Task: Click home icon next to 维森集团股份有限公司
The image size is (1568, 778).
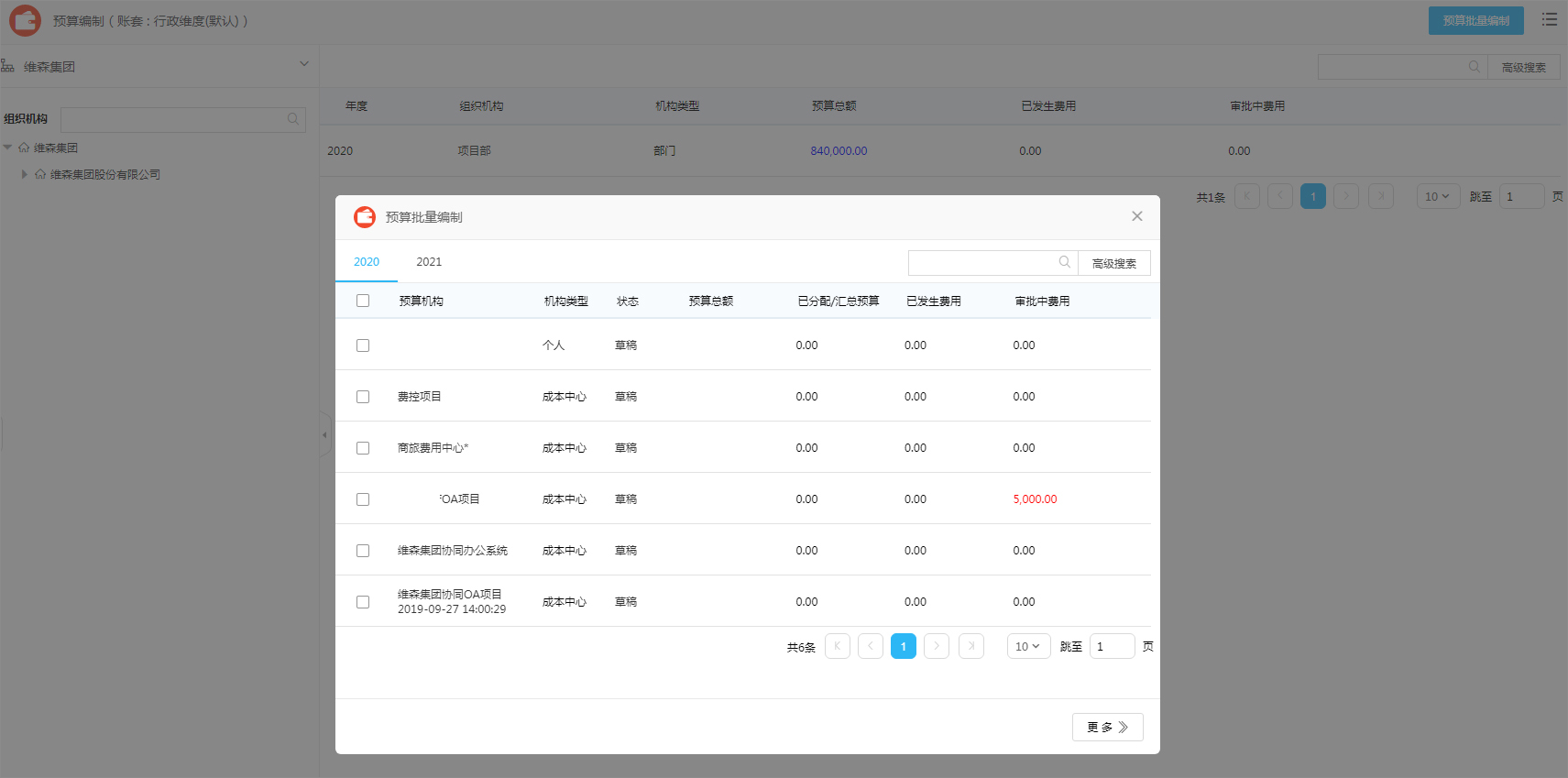Action: [x=40, y=174]
